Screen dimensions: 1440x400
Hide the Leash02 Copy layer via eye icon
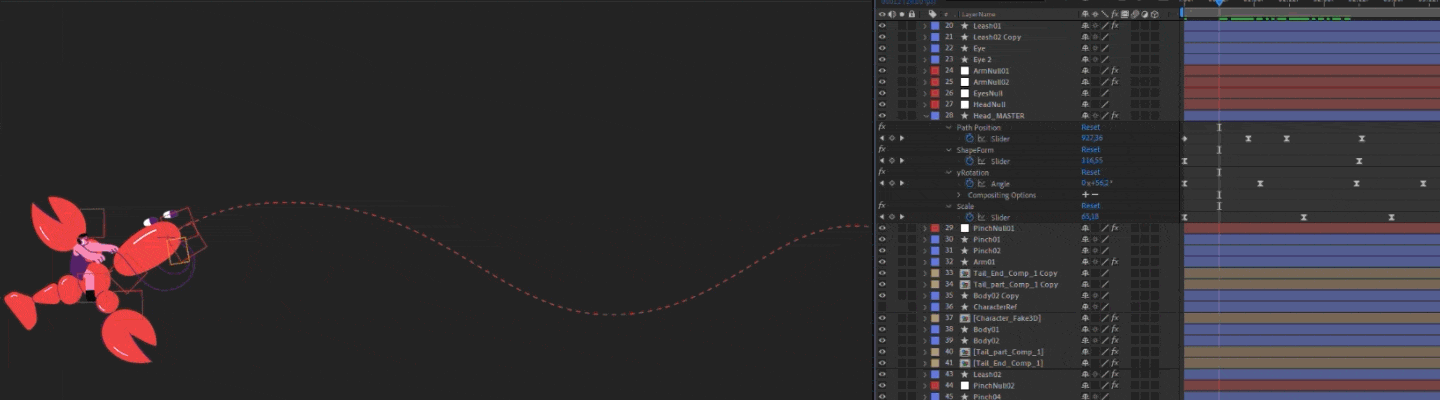[882, 37]
